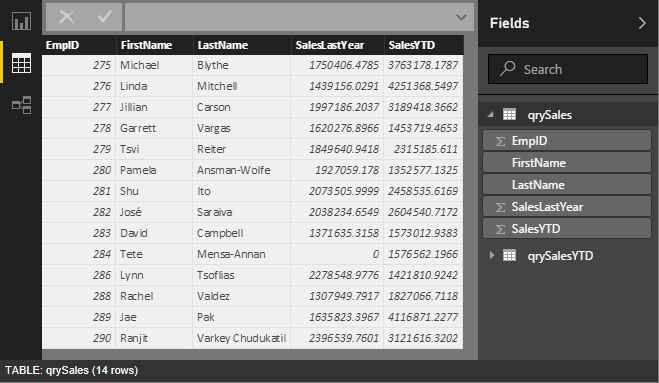Viewport: 659px width, 383px height.
Task: Select the SalesYTD column header
Action: click(424, 45)
